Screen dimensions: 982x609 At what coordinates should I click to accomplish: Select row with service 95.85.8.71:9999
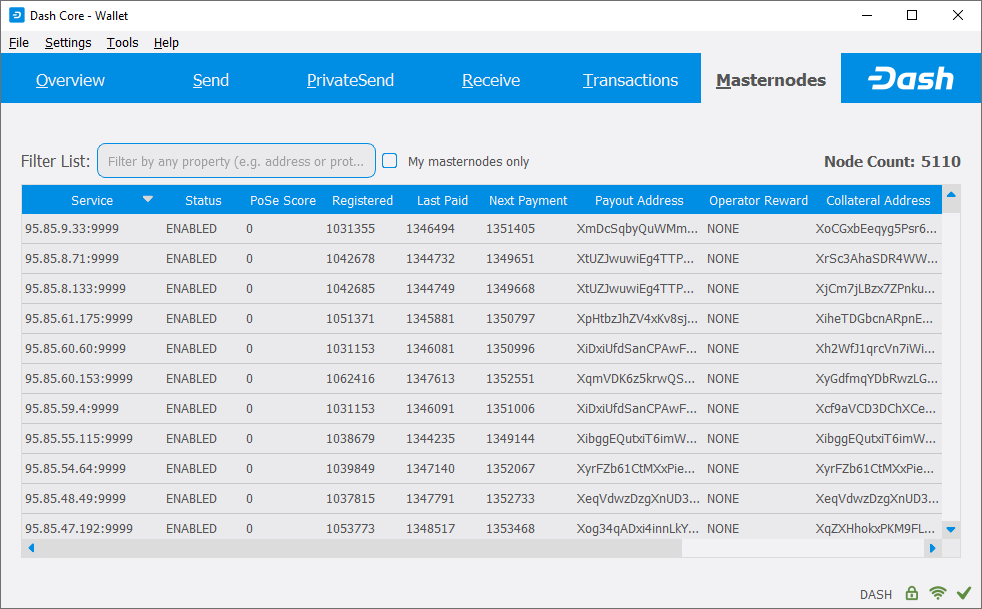tap(482, 259)
